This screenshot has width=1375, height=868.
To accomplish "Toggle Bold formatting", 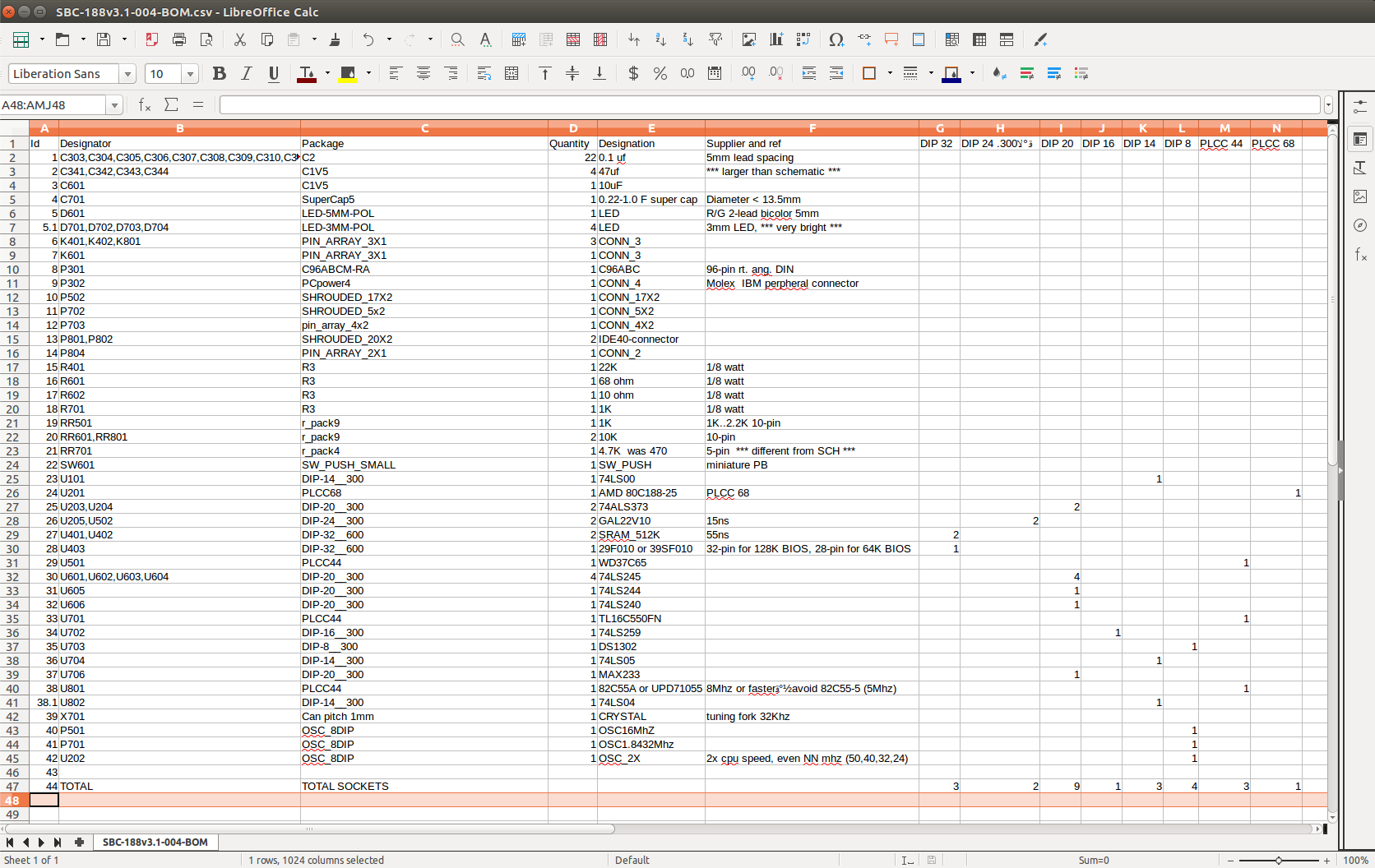I will (x=219, y=73).
